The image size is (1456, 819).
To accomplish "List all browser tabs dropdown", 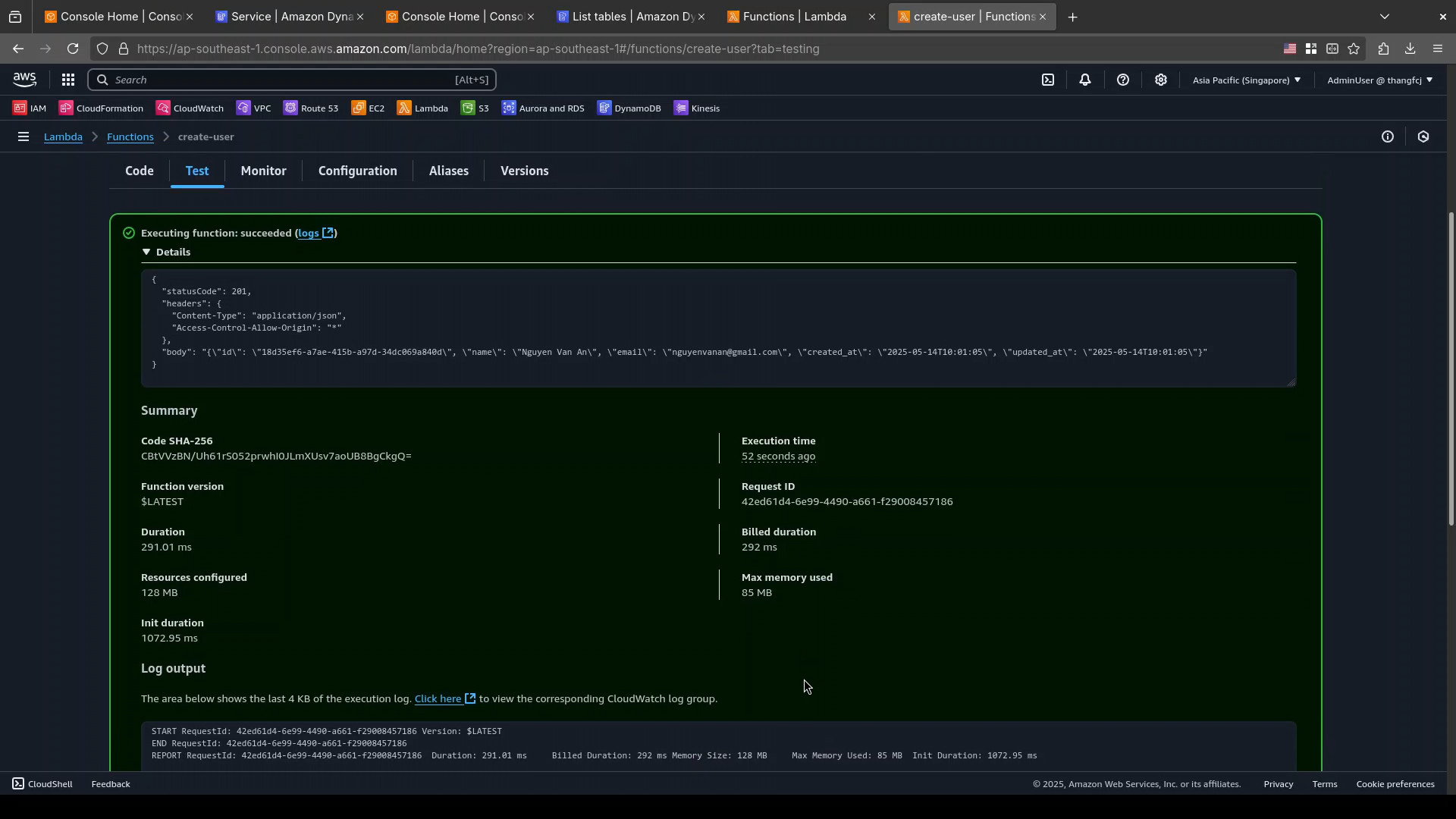I will pos(1385,17).
